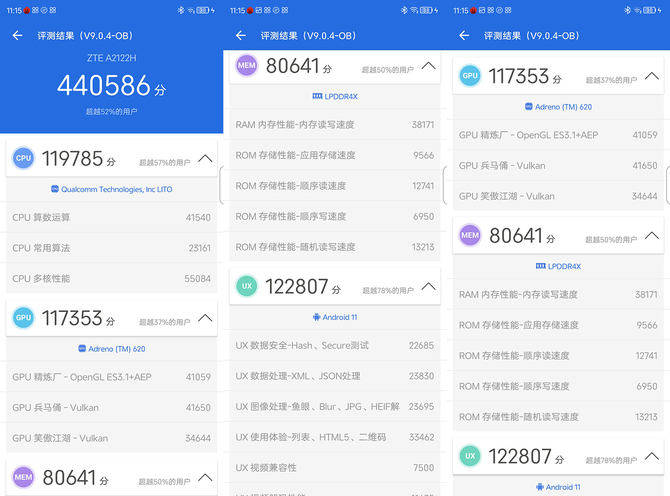Select ROM 随机读写速度 row in right screen
Viewport: 670px width, 496px height.
pos(558,417)
